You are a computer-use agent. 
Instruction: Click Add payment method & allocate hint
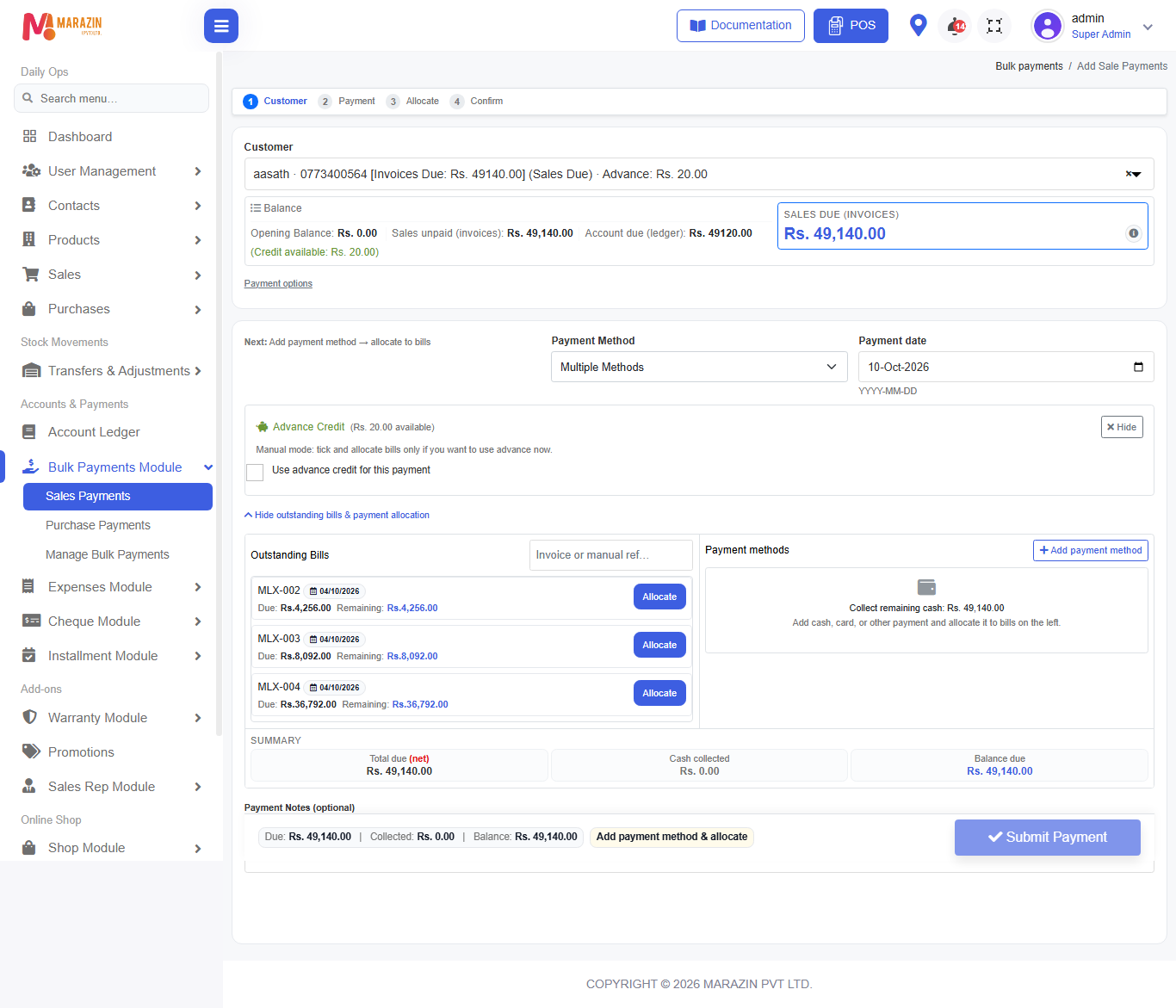pyautogui.click(x=672, y=837)
